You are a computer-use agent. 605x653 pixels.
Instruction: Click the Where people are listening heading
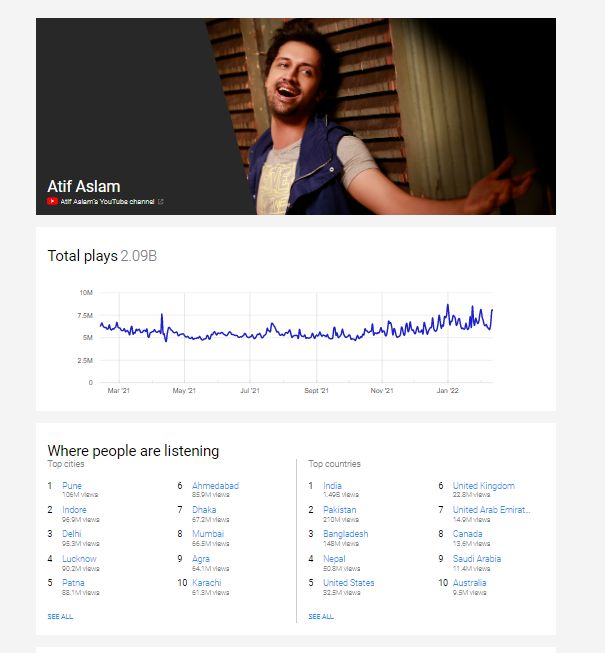pyautogui.click(x=133, y=451)
